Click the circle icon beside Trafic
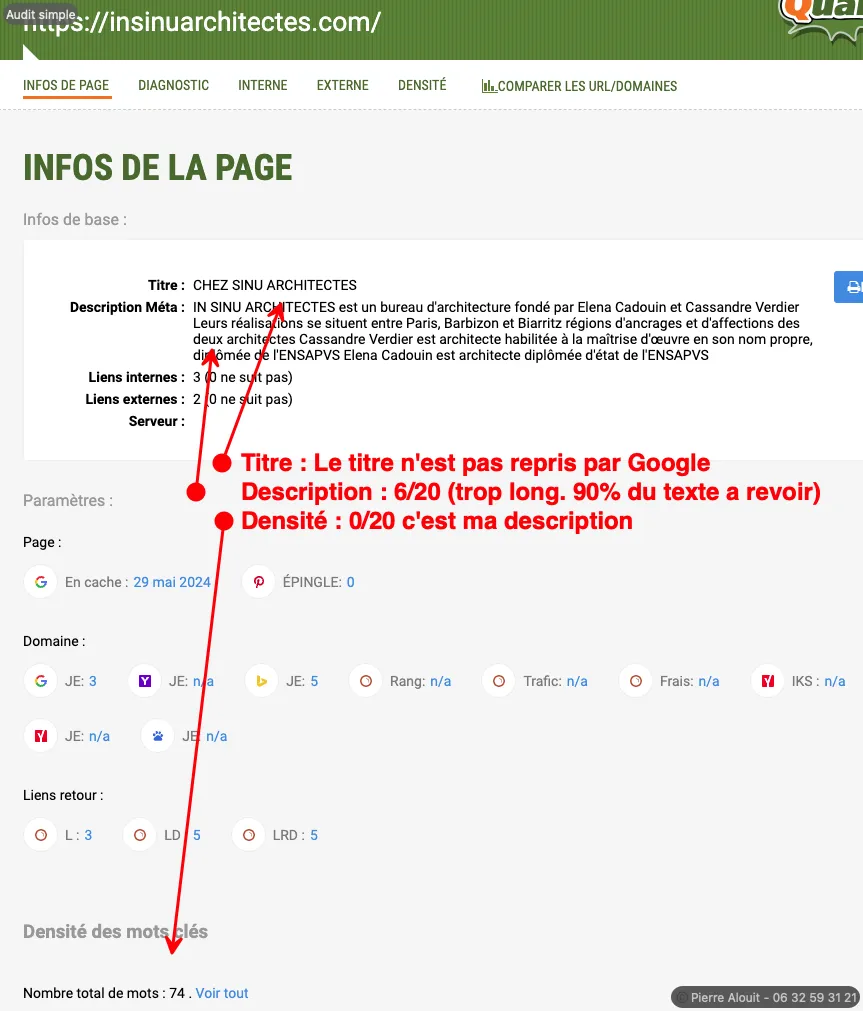 [x=499, y=681]
